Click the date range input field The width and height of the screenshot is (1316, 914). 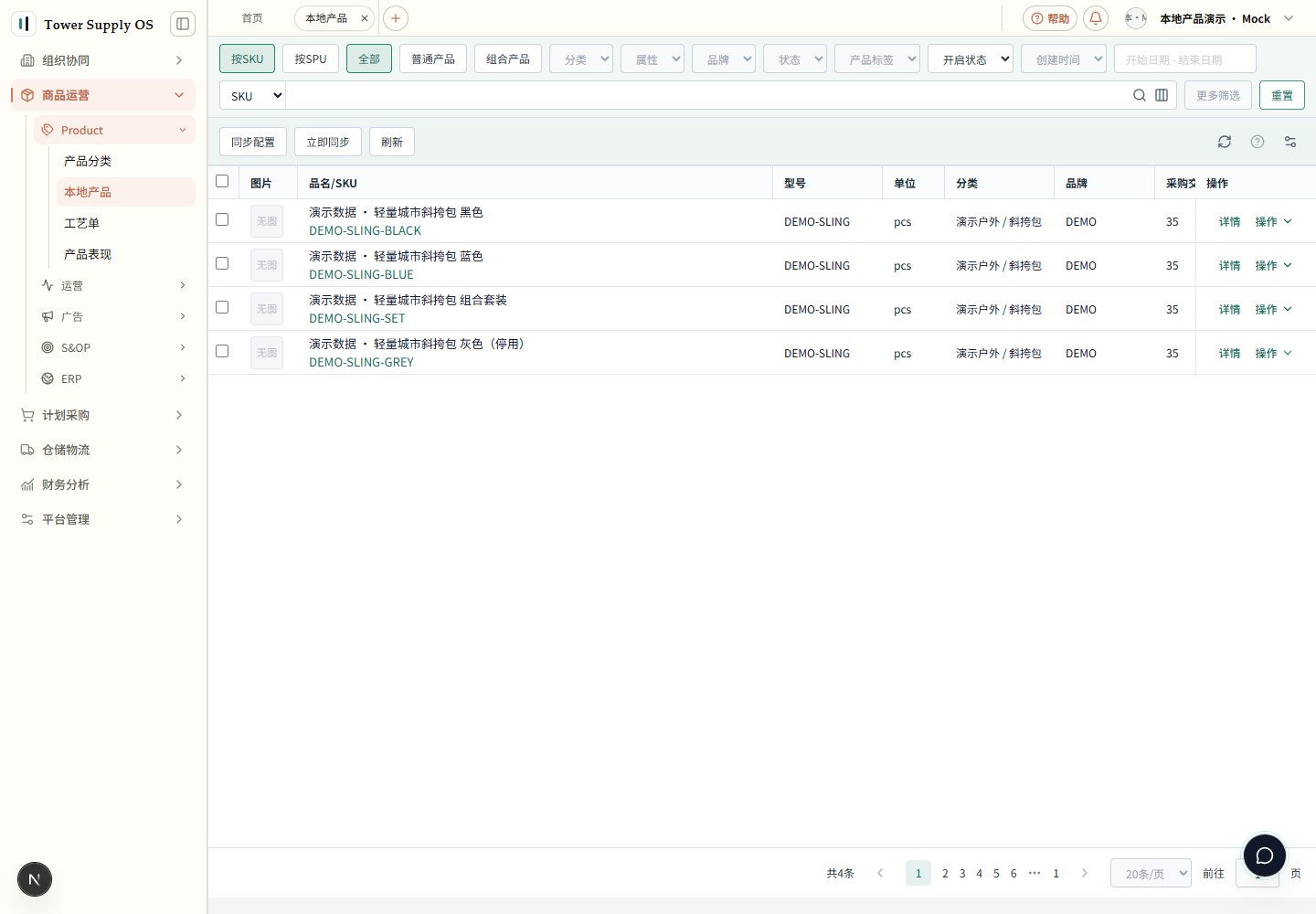tap(1184, 58)
